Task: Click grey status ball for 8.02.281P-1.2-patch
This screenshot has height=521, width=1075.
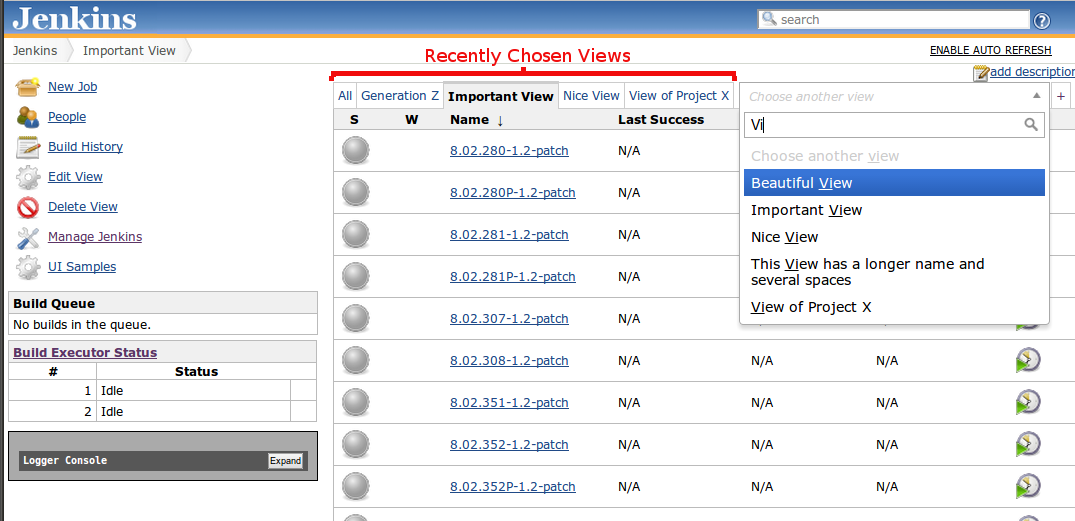Action: 356,276
